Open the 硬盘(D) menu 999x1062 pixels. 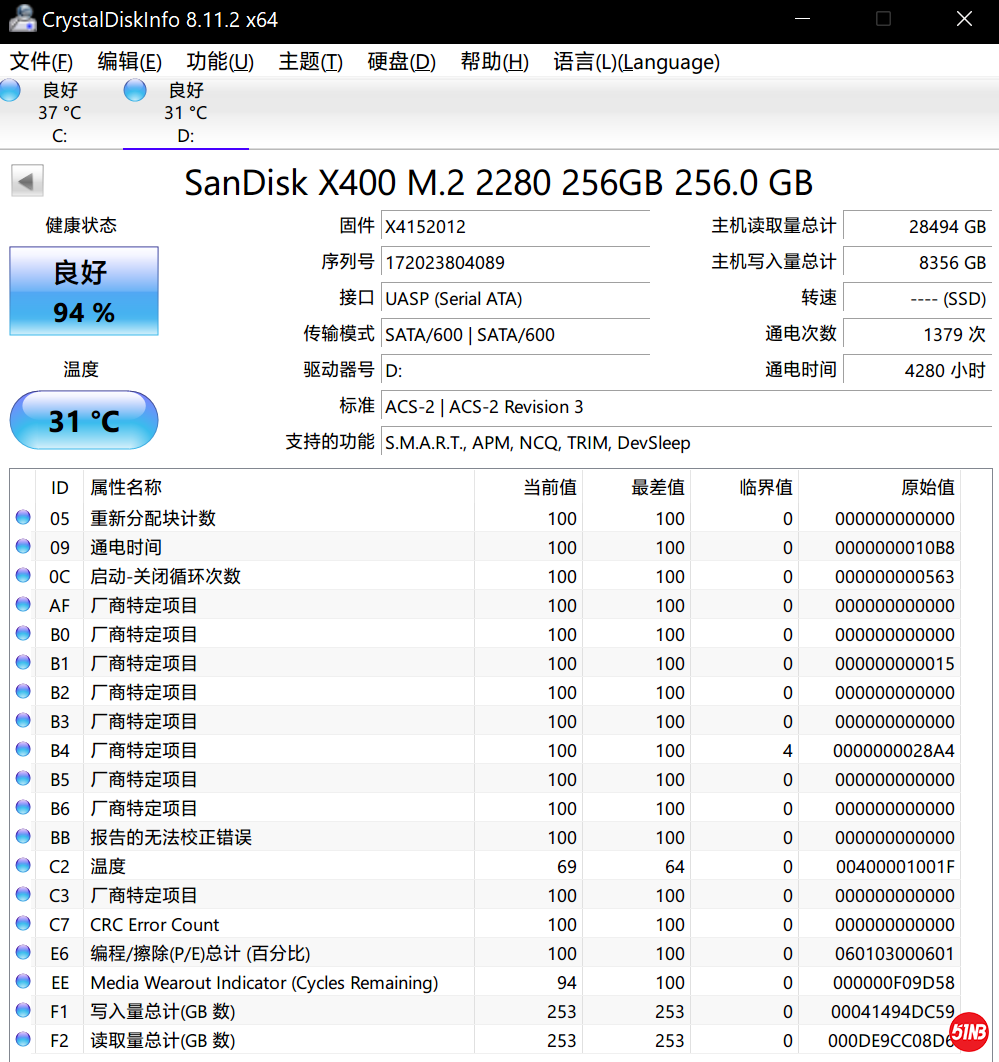point(401,62)
